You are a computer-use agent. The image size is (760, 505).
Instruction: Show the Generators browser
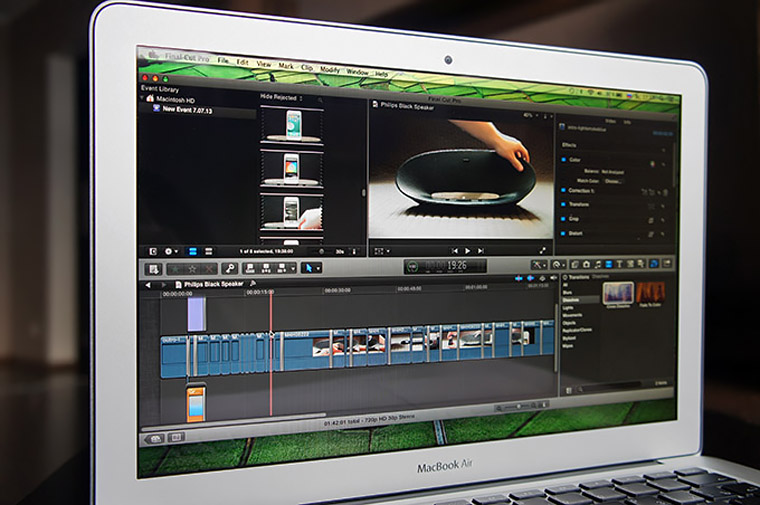pyautogui.click(x=631, y=264)
